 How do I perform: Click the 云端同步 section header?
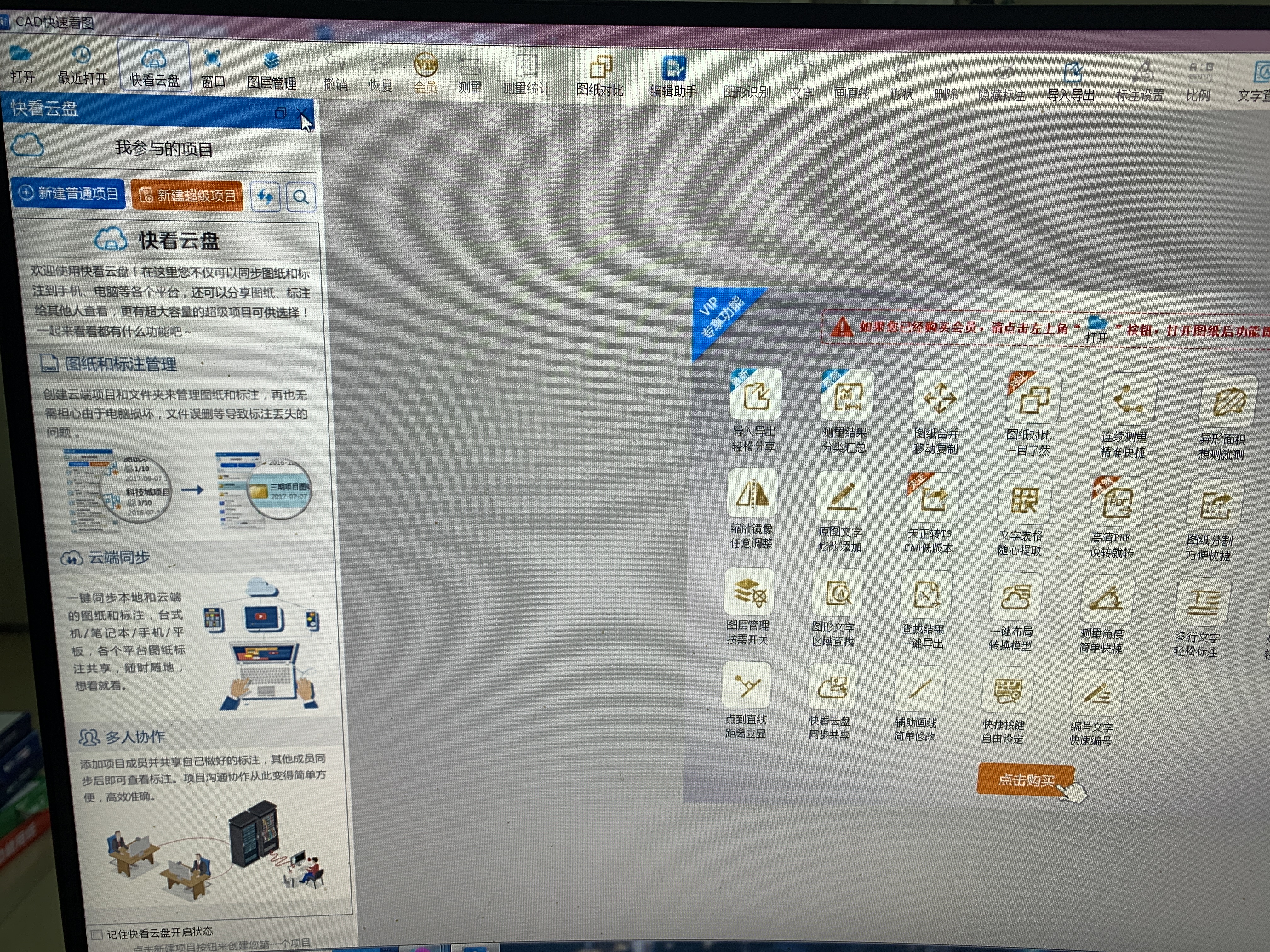coord(106,557)
